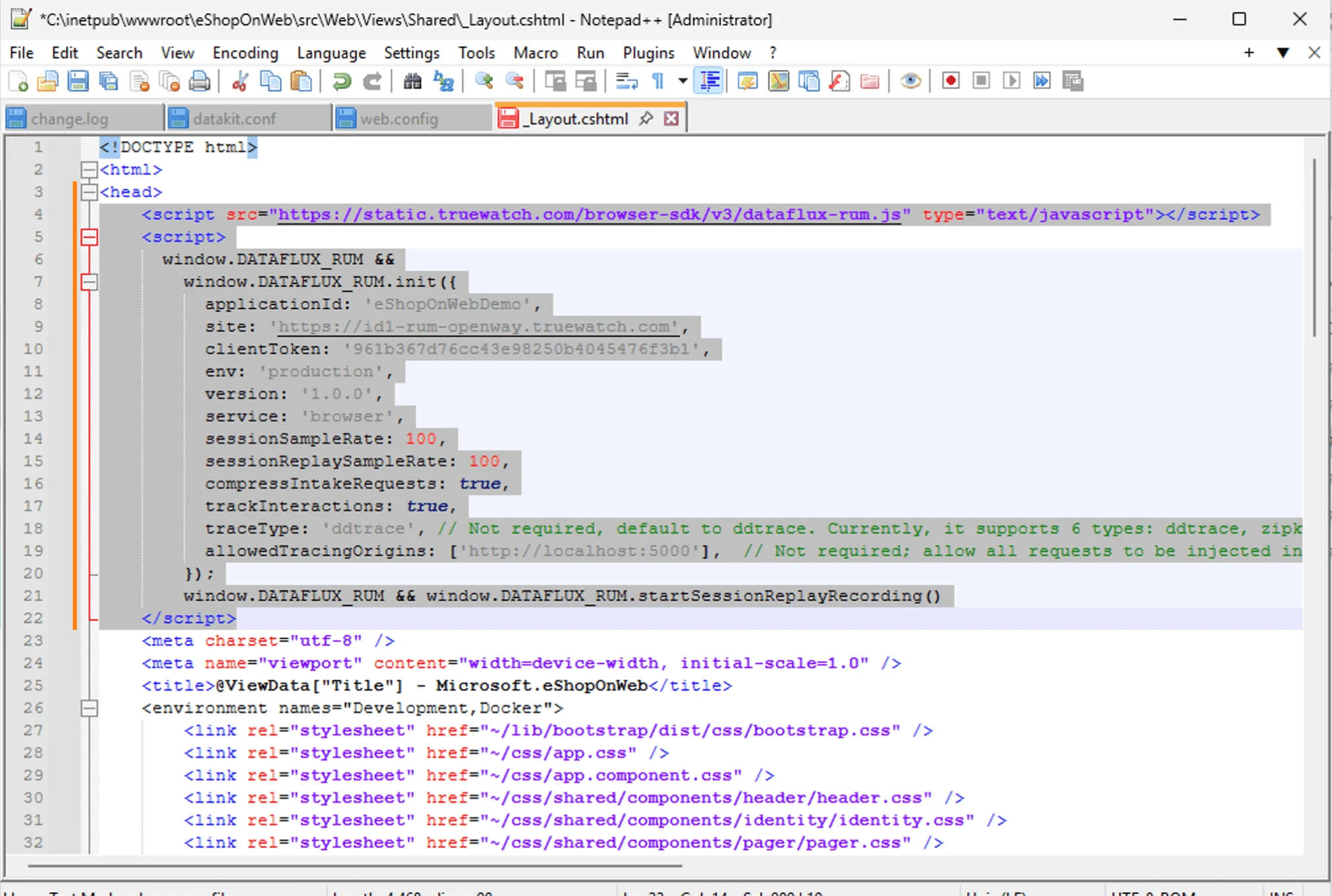Collapse the environment fold at line 26
1332x896 pixels.
89,708
